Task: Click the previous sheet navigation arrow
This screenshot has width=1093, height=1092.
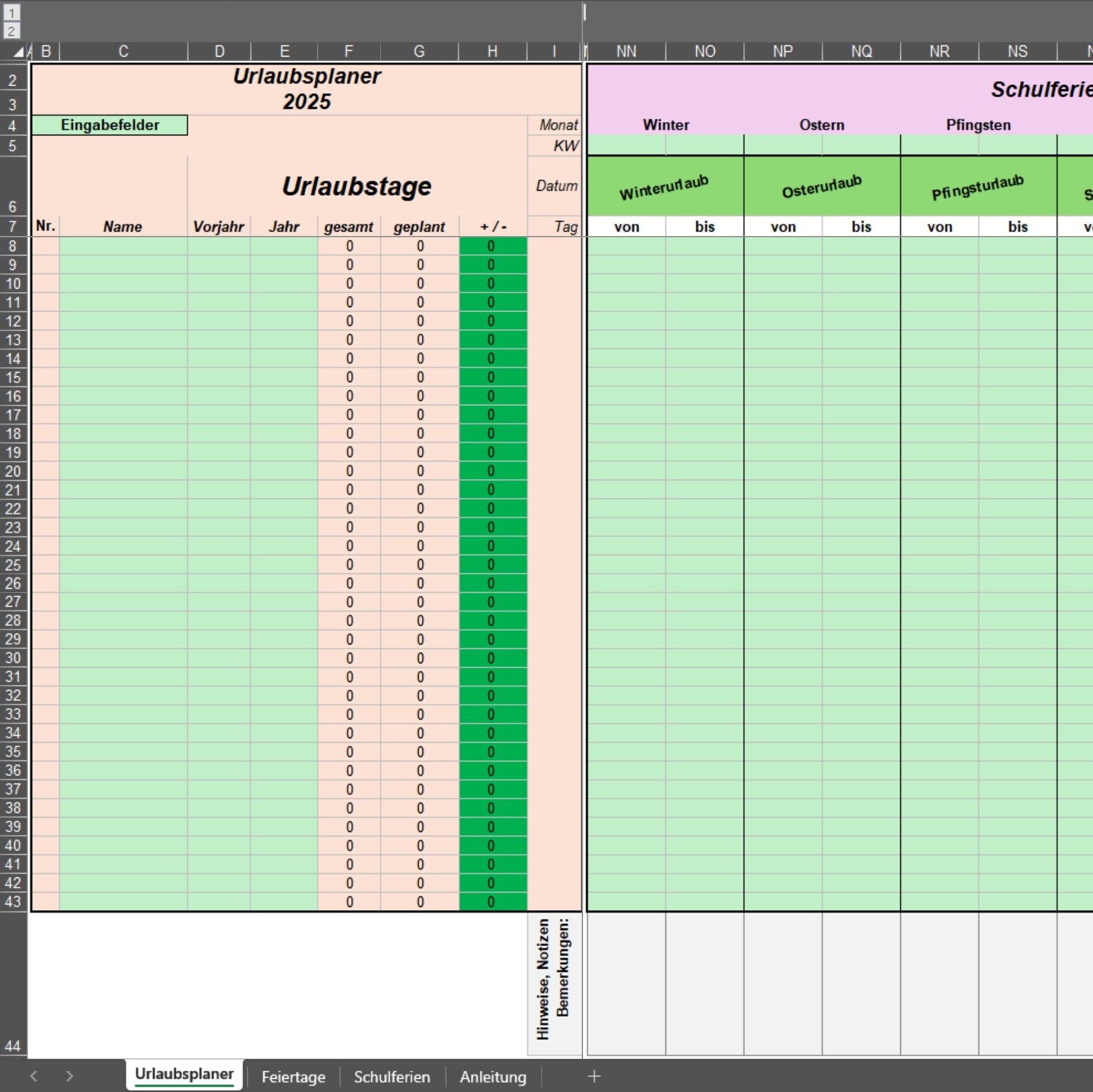Action: (34, 1076)
